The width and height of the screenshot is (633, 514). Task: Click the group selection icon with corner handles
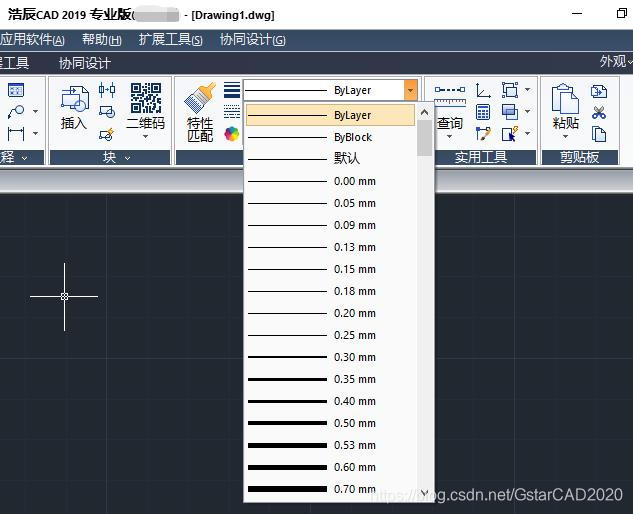[510, 90]
